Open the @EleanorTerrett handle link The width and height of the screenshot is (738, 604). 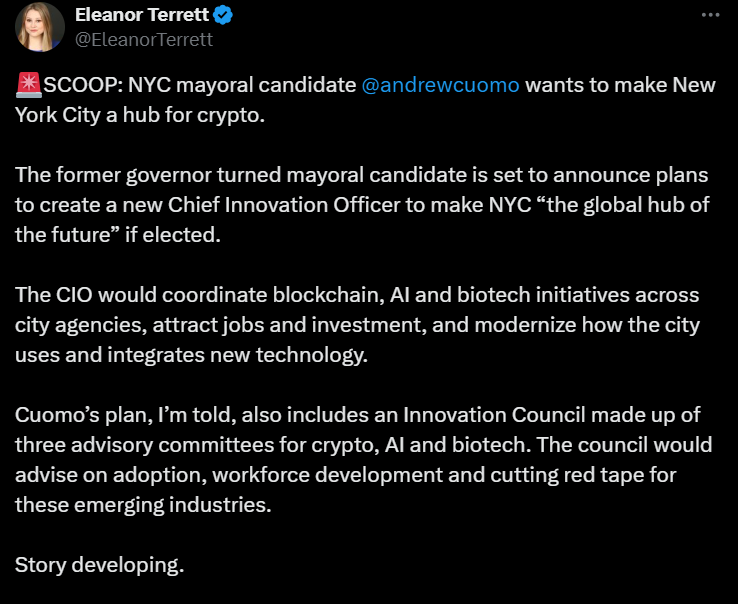pyautogui.click(x=144, y=40)
